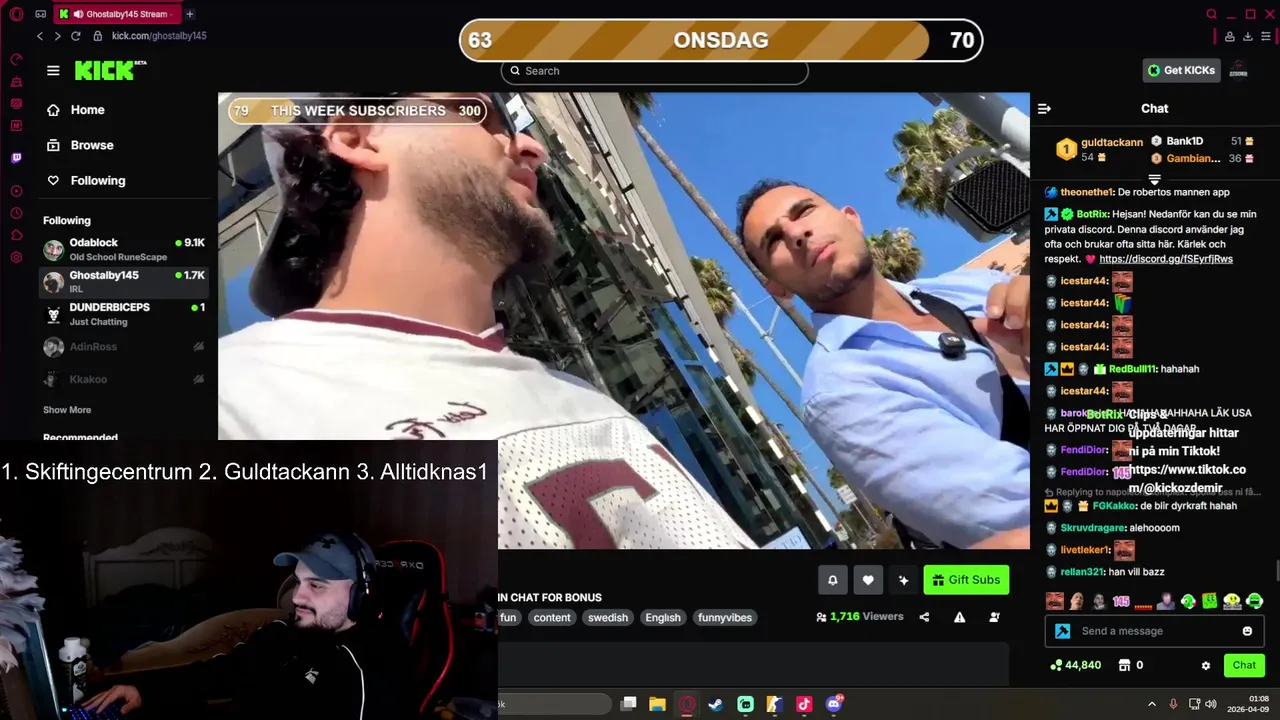Open DUNDERBICEPS channel

tap(124, 314)
